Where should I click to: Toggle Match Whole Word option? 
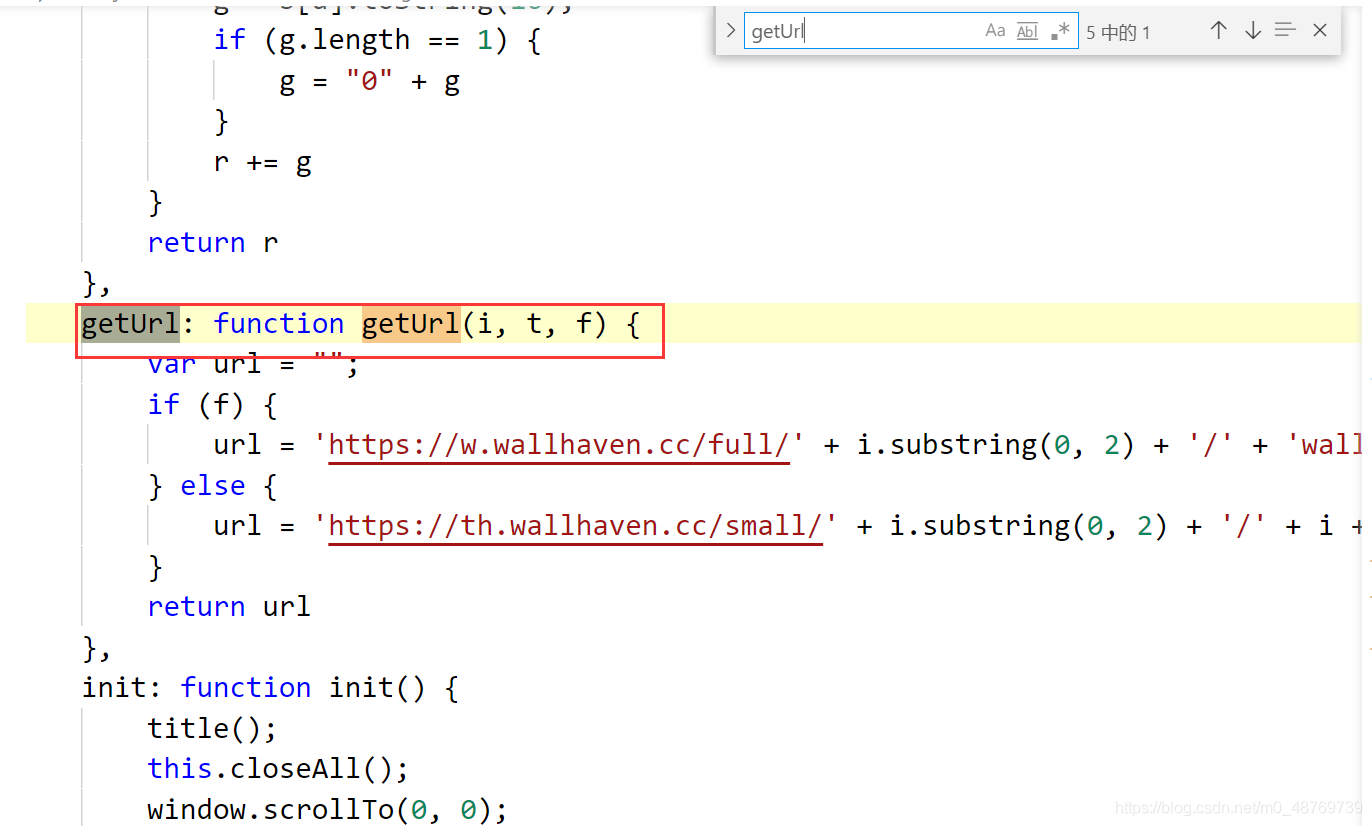pos(1027,31)
